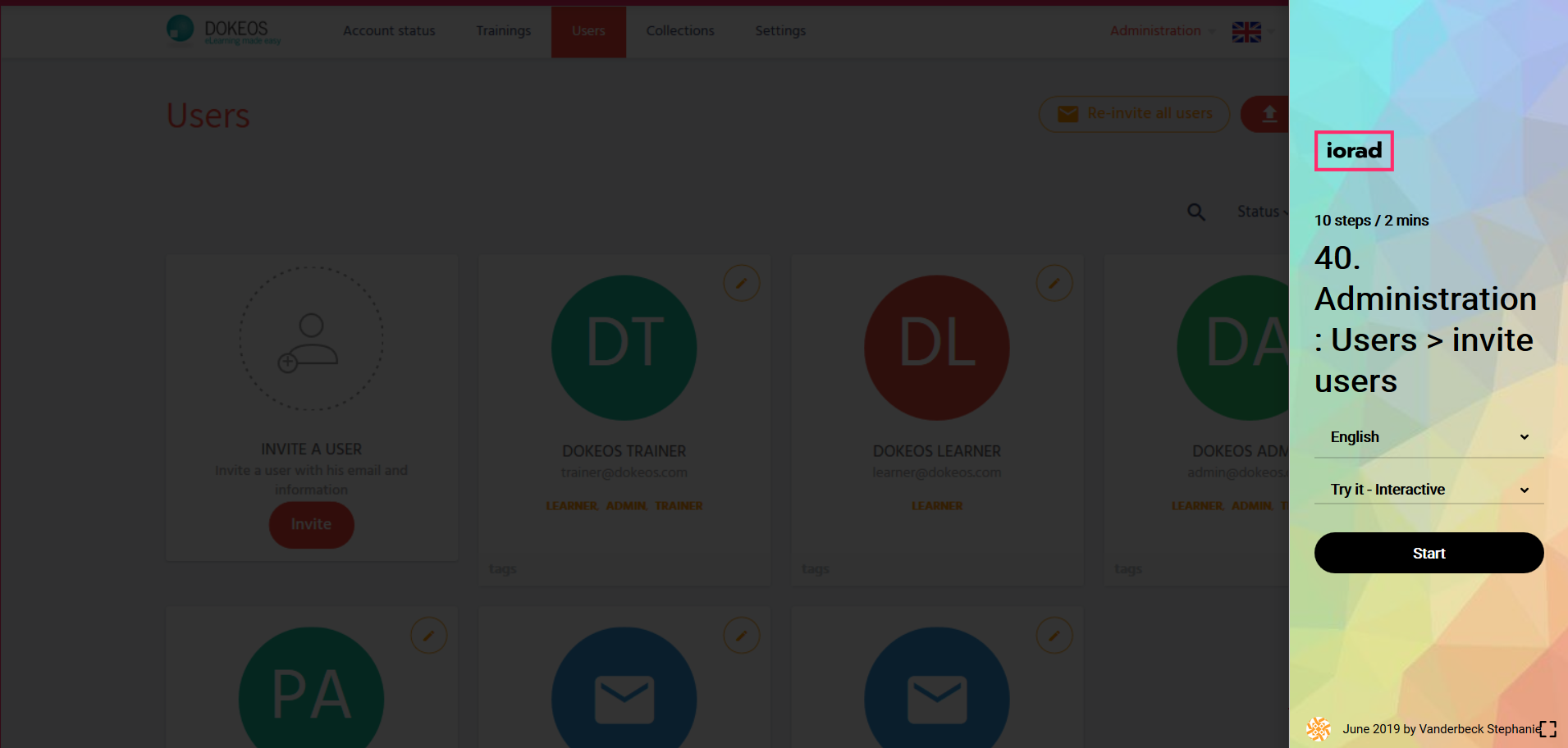Switch to Account status tab
Image resolution: width=1568 pixels, height=748 pixels.
pyautogui.click(x=389, y=31)
